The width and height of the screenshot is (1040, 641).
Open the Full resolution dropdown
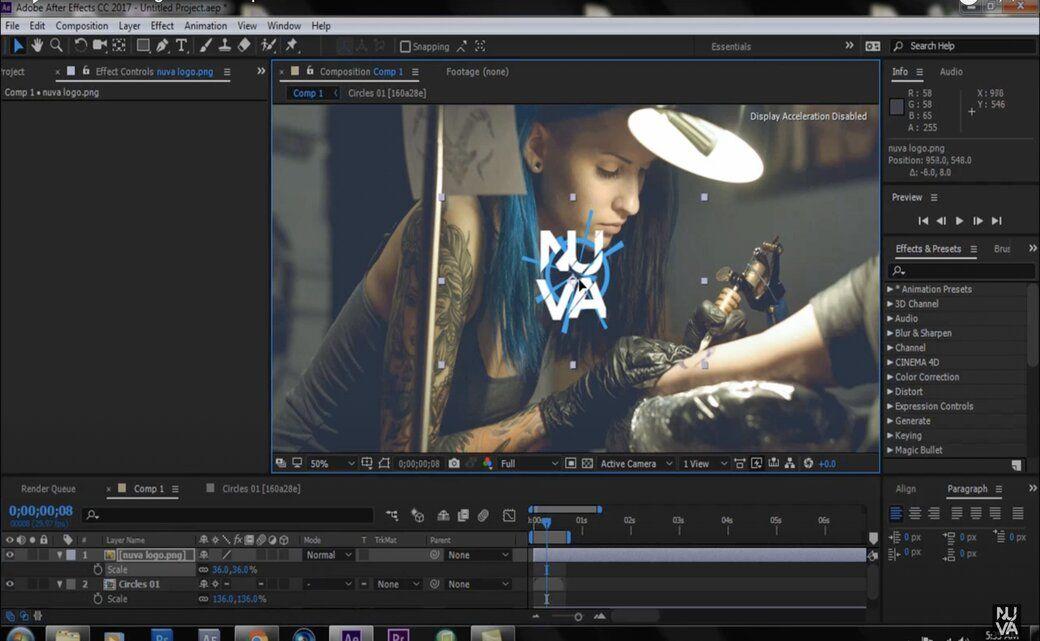pos(529,463)
